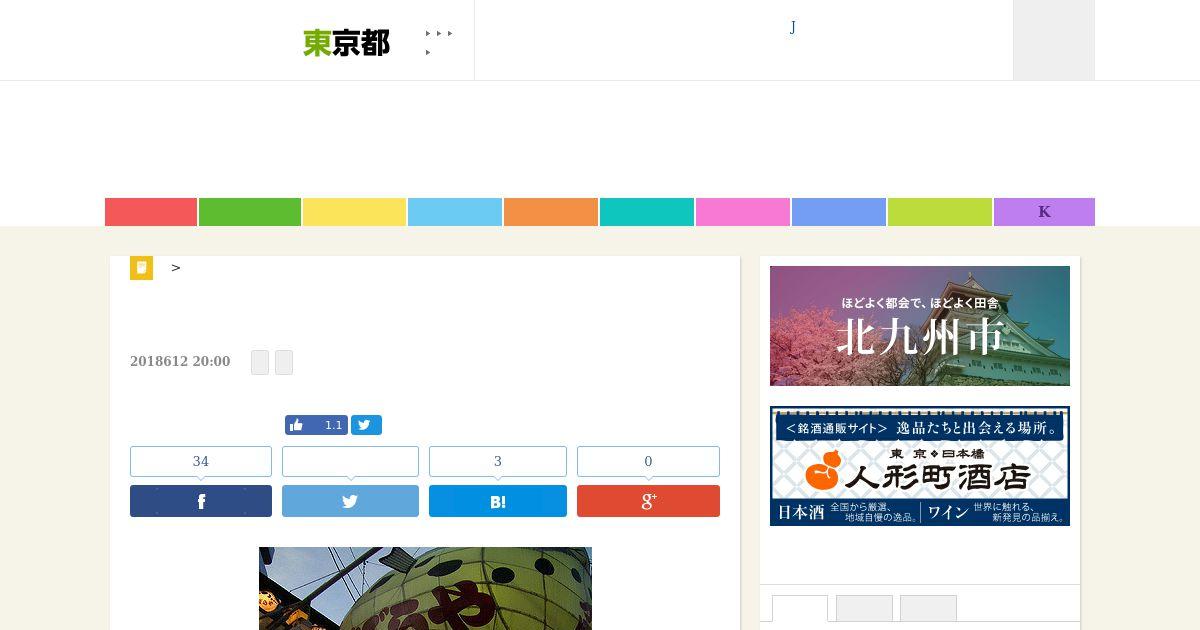Share on Facebook with the dark blue button
Viewport: 1200px width, 630px height.
pos(201,501)
